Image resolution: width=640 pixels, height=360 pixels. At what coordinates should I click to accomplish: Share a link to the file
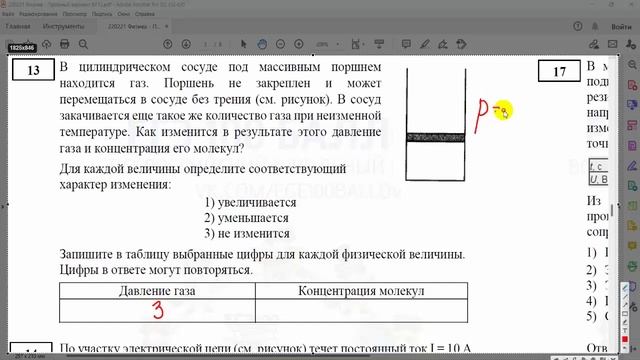[594, 44]
